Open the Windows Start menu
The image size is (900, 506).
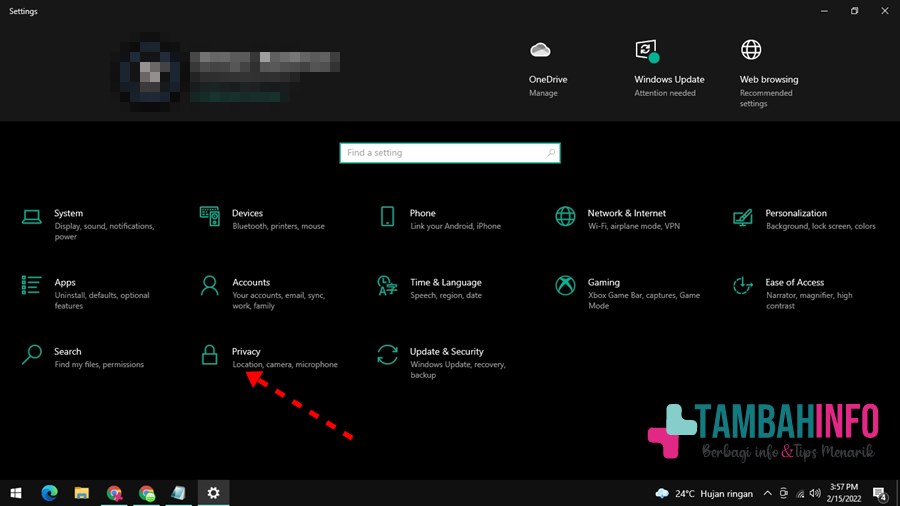tap(16, 493)
